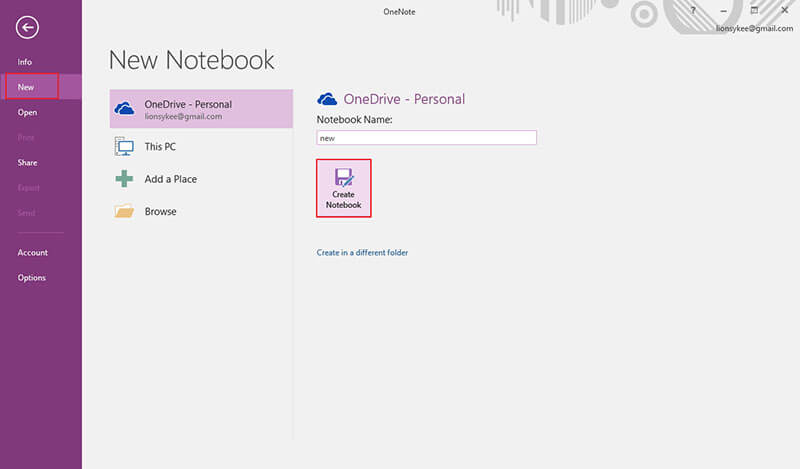The image size is (800, 469).
Task: Follow the Create in a different folder link
Action: tap(362, 253)
